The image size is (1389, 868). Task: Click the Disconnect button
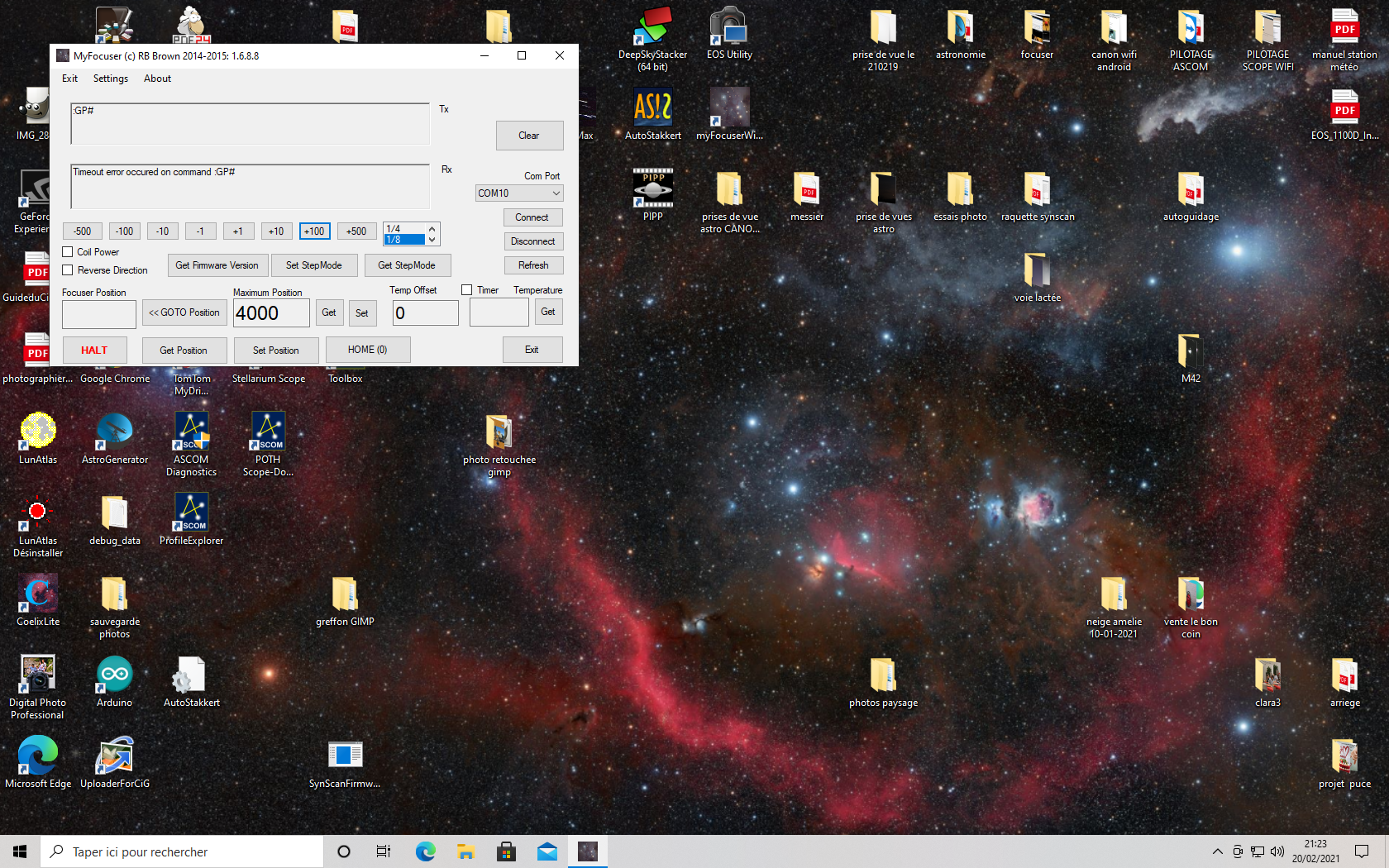point(532,241)
